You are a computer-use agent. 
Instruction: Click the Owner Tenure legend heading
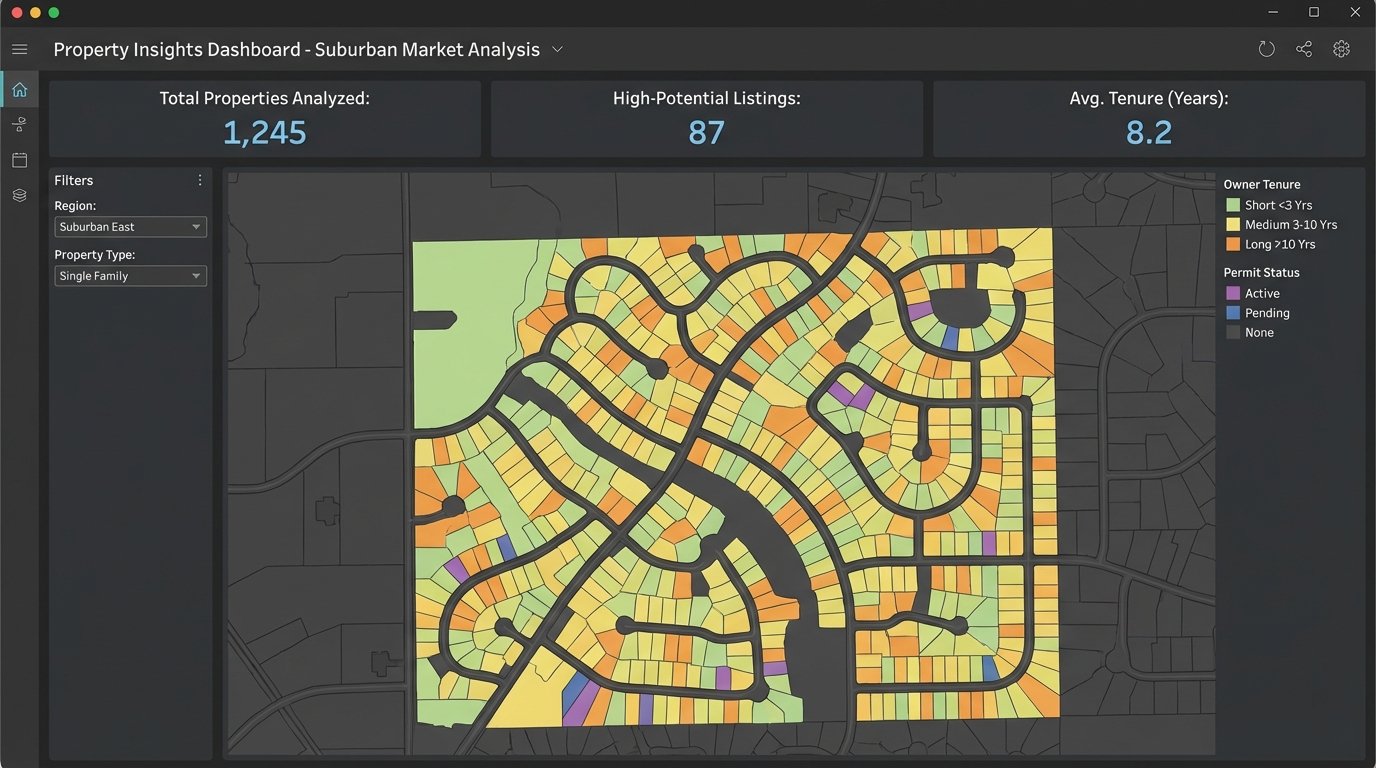click(x=1261, y=184)
